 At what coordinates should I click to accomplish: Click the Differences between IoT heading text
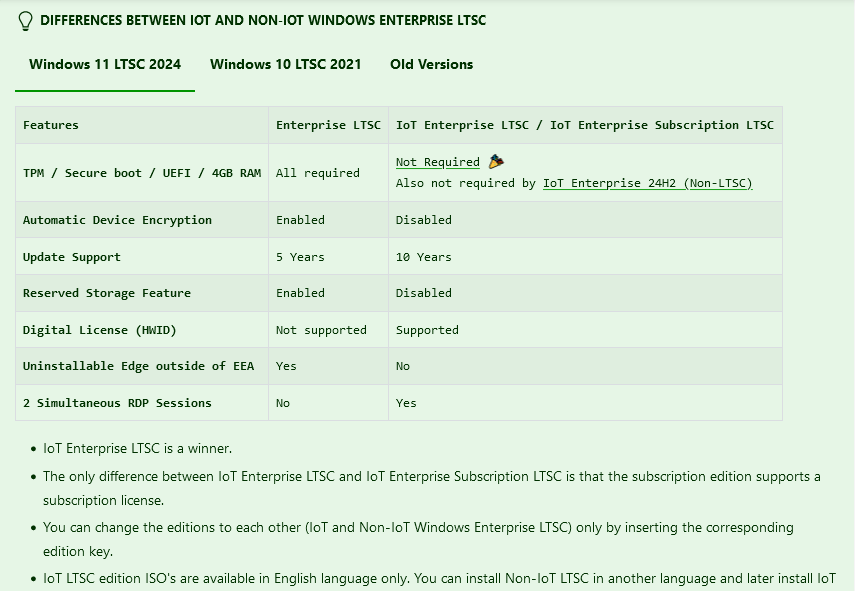coord(263,20)
